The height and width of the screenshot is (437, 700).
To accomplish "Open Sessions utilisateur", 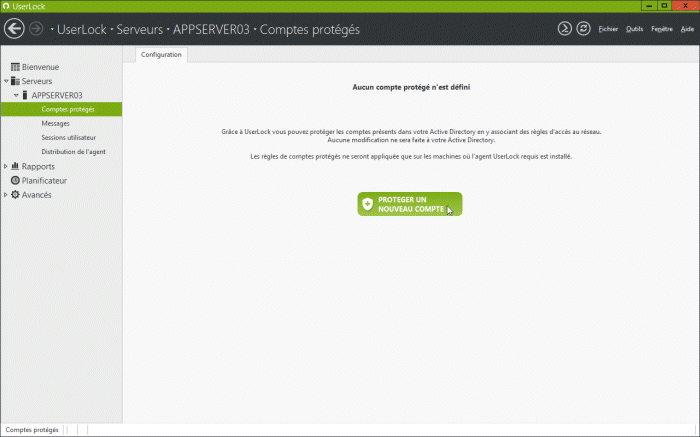I will click(69, 138).
